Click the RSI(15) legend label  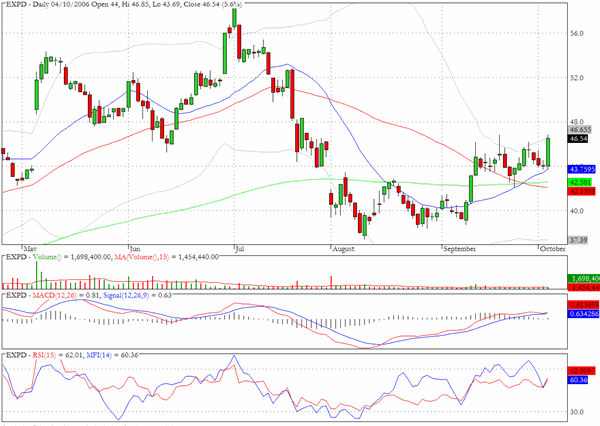tap(44, 355)
